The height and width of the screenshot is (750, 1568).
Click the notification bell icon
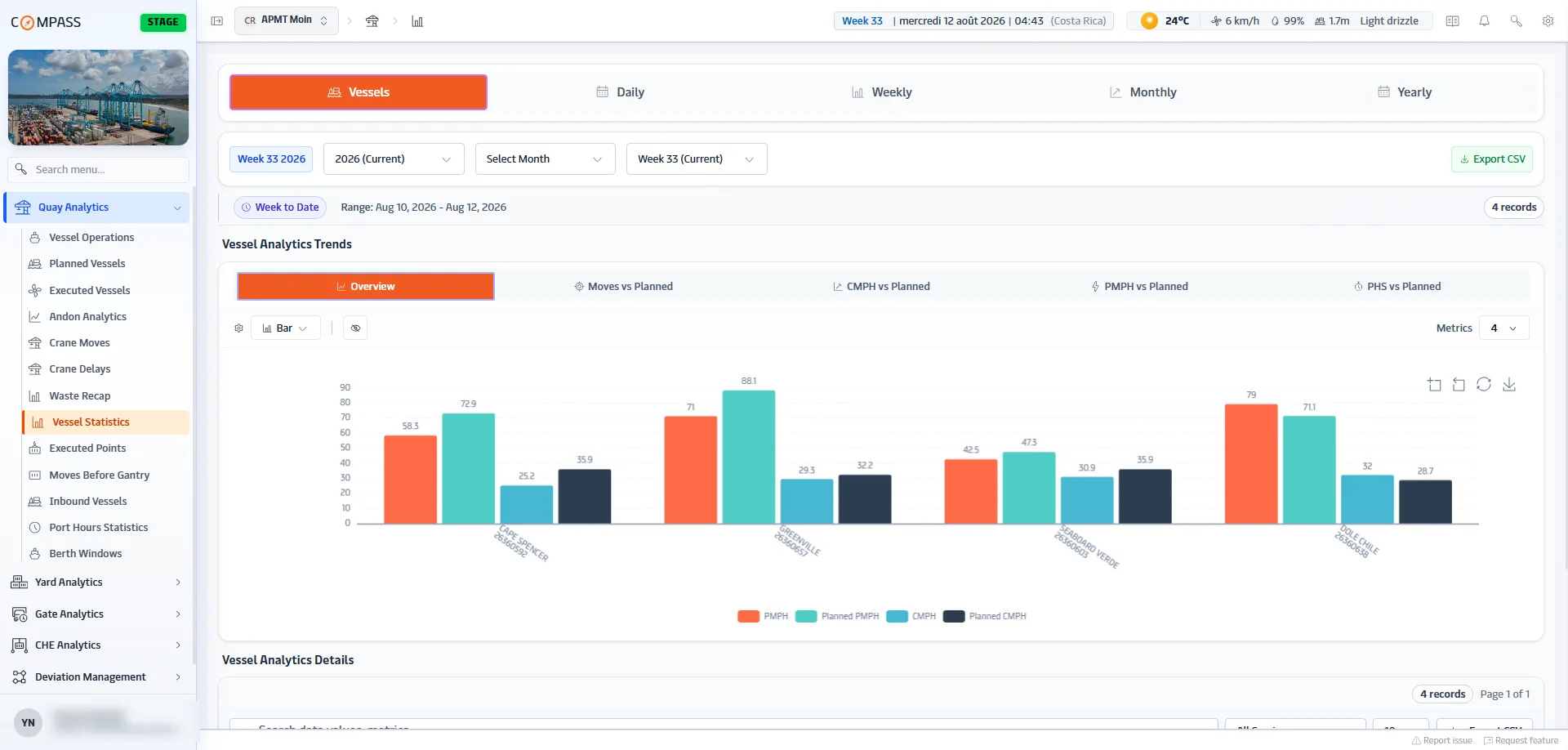click(1484, 21)
